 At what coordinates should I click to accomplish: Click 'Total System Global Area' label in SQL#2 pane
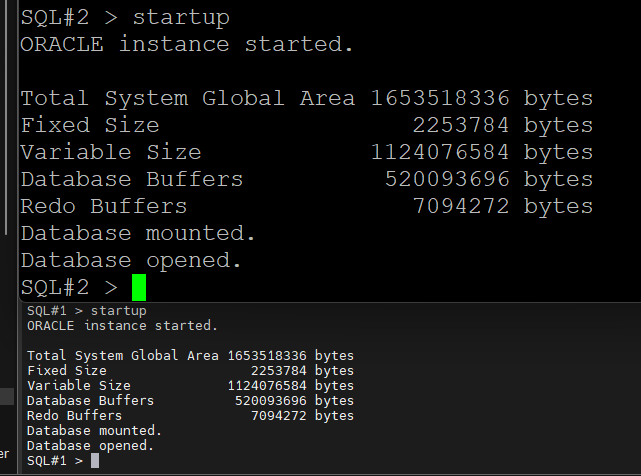click(188, 98)
